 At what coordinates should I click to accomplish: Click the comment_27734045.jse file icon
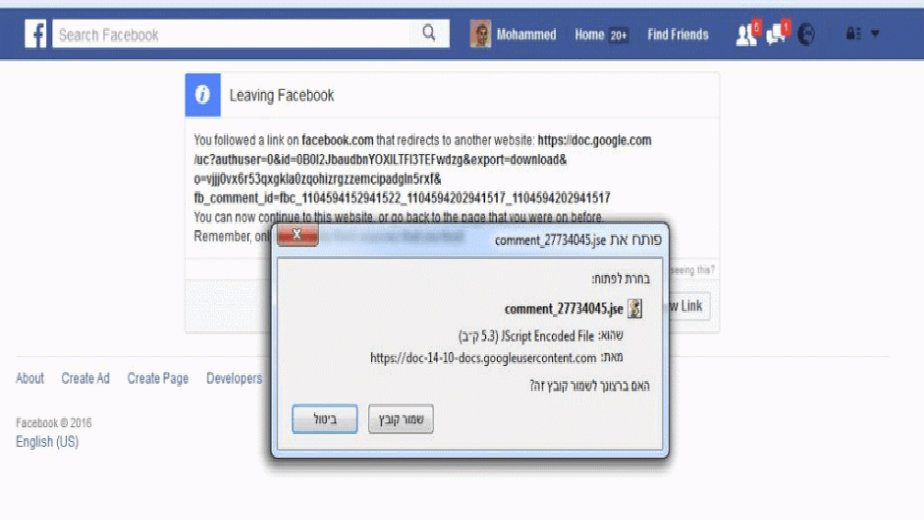coord(635,308)
